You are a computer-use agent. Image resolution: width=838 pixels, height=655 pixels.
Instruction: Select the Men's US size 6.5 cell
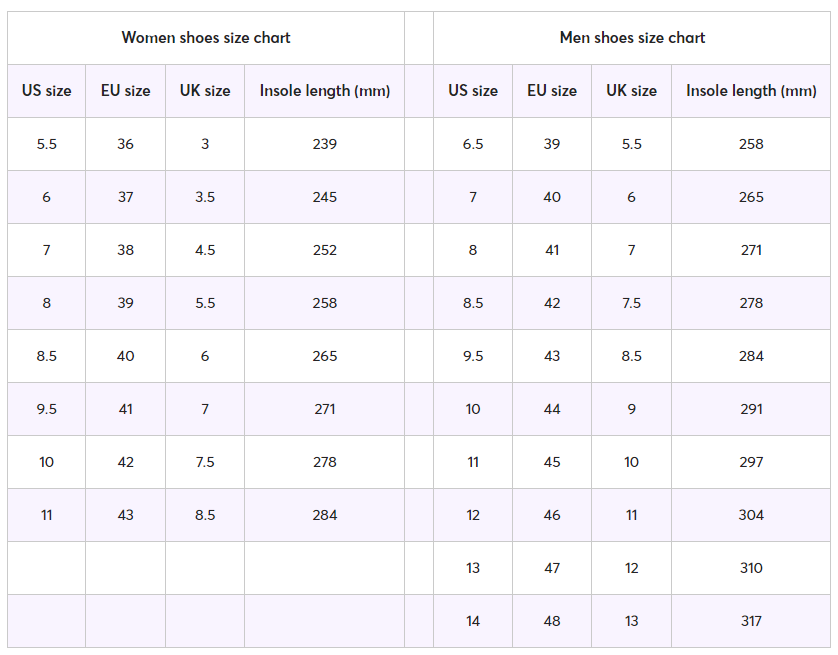tap(473, 144)
